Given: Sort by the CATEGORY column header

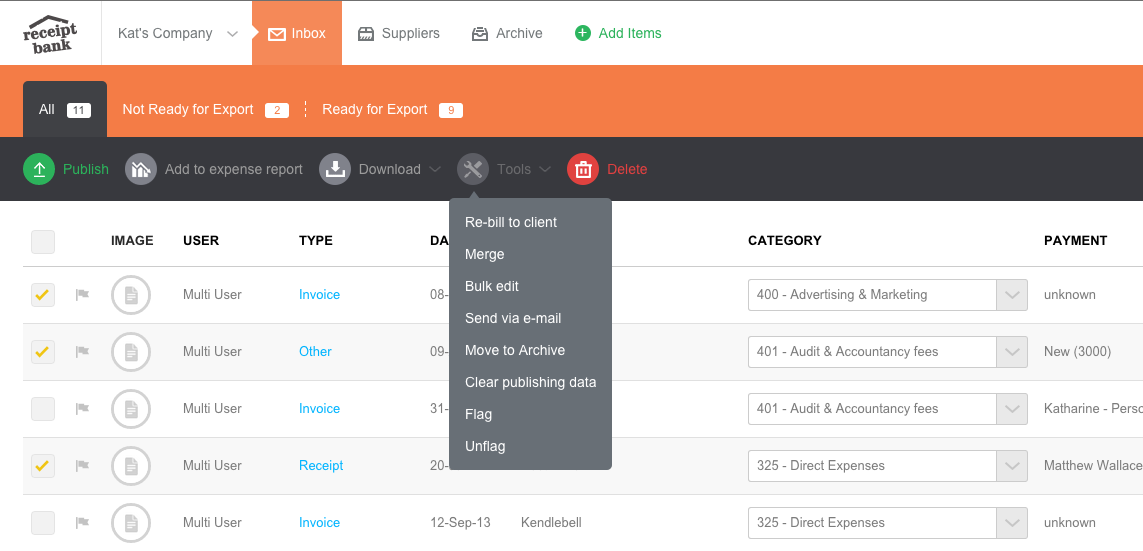Looking at the screenshot, I should [x=784, y=241].
